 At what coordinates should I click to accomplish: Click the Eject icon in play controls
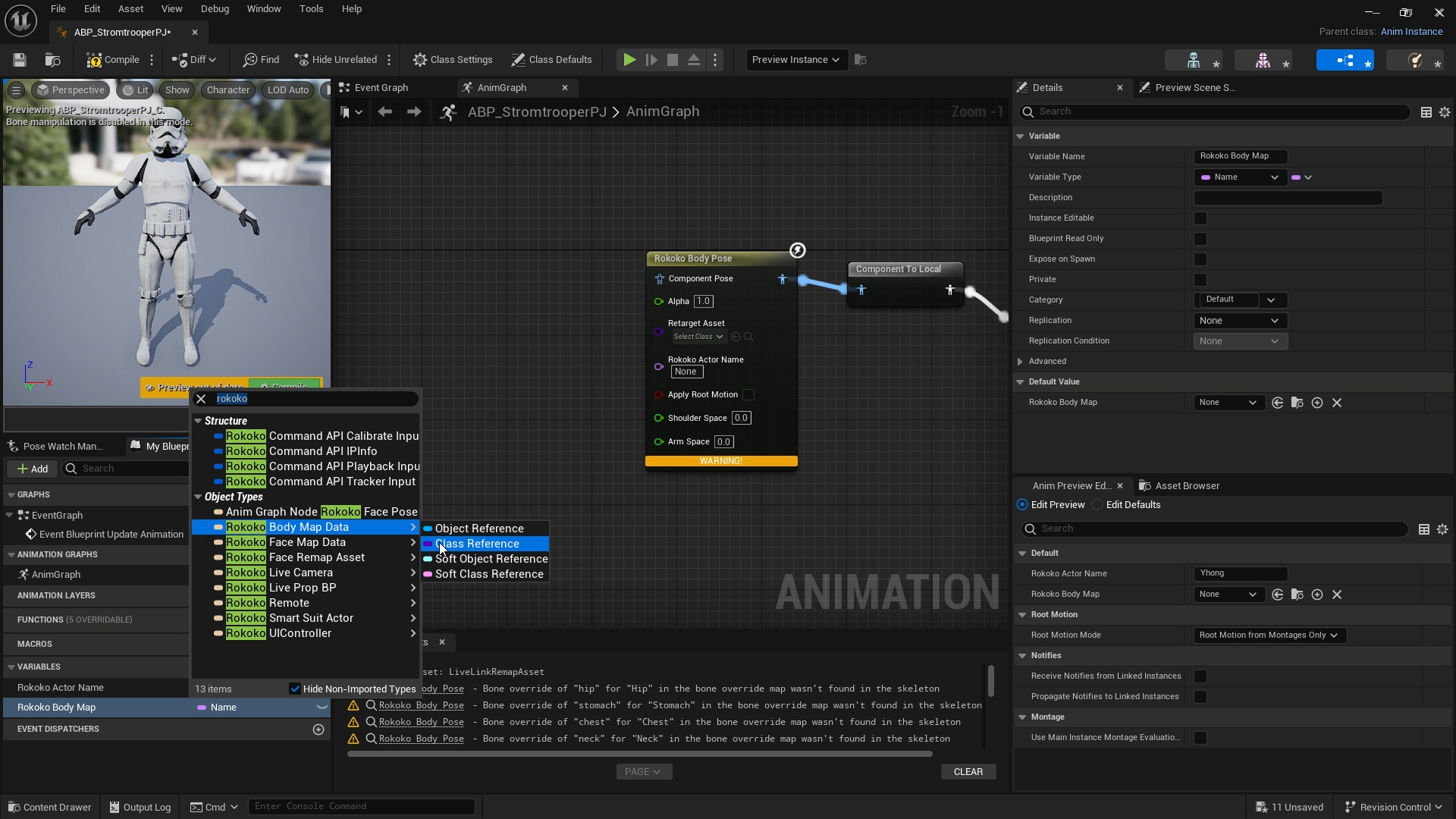pos(694,60)
